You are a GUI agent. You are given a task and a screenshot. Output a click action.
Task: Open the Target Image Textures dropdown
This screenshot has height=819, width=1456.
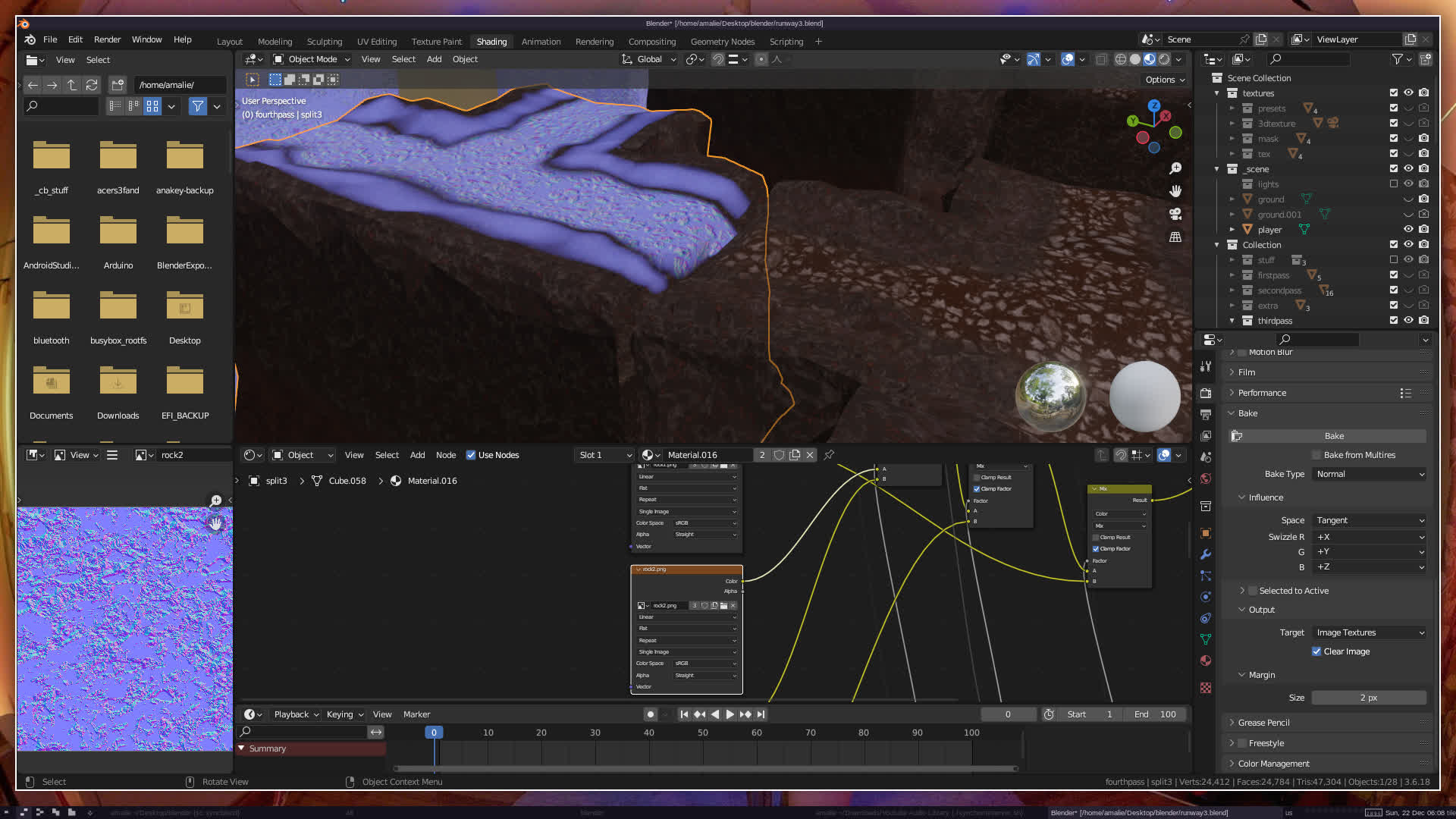[1370, 632]
